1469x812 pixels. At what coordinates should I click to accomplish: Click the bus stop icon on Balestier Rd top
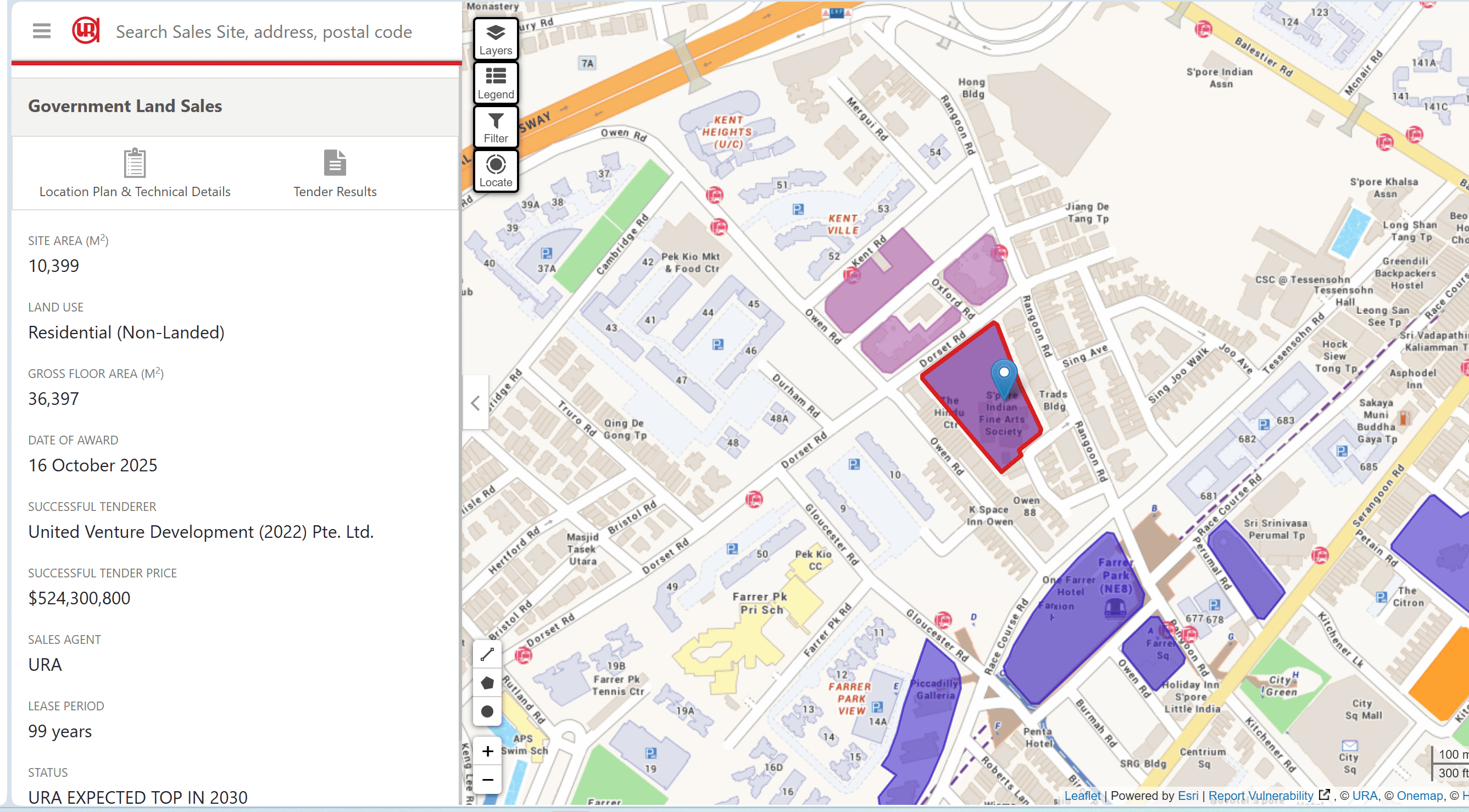pyautogui.click(x=1203, y=28)
